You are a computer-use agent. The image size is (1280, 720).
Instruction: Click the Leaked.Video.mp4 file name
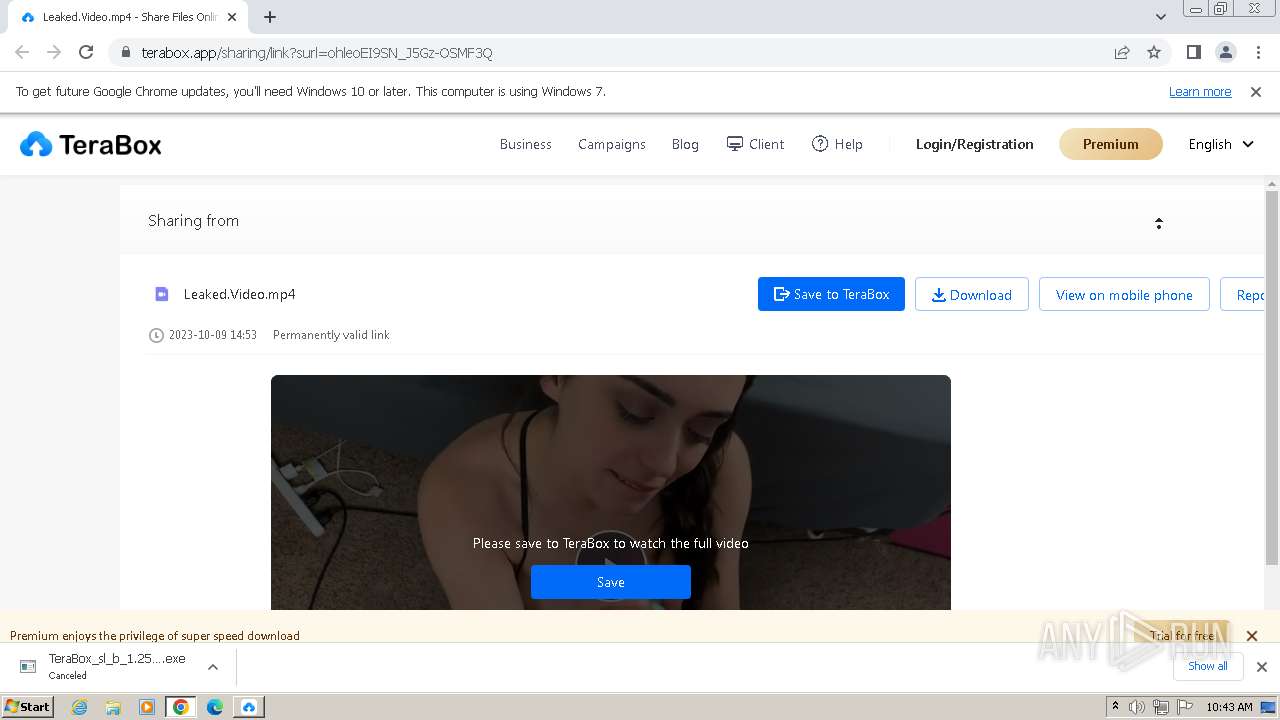click(x=240, y=294)
